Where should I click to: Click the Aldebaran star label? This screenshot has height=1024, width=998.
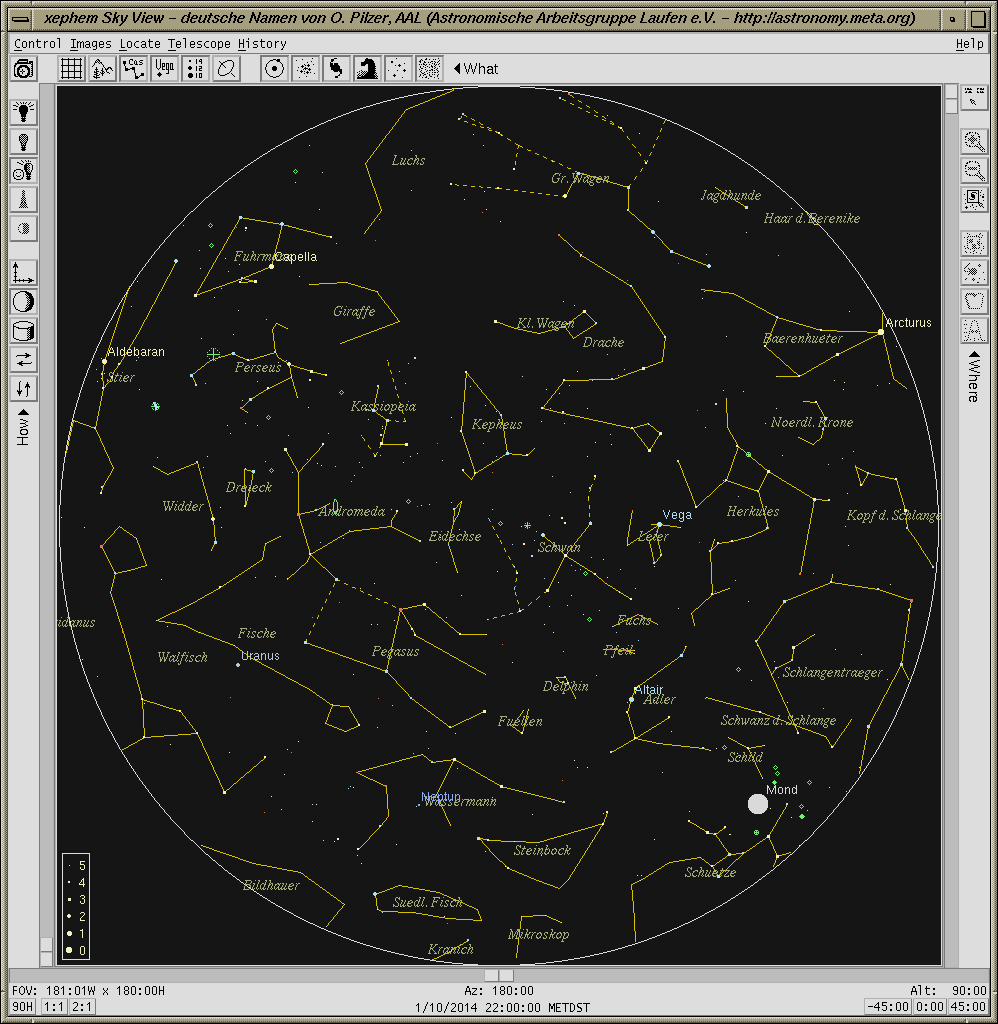[136, 351]
